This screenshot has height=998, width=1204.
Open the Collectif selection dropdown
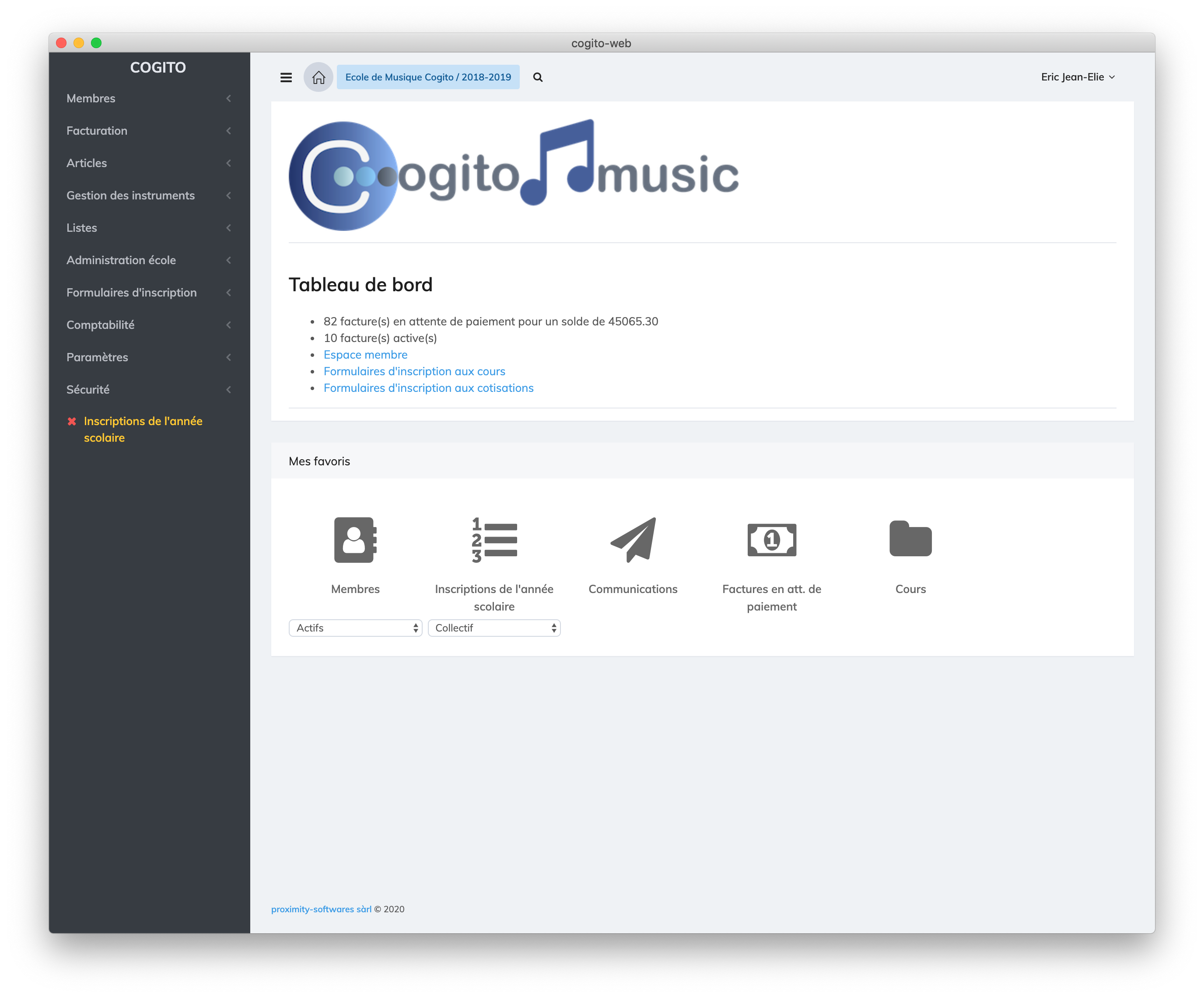click(493, 628)
